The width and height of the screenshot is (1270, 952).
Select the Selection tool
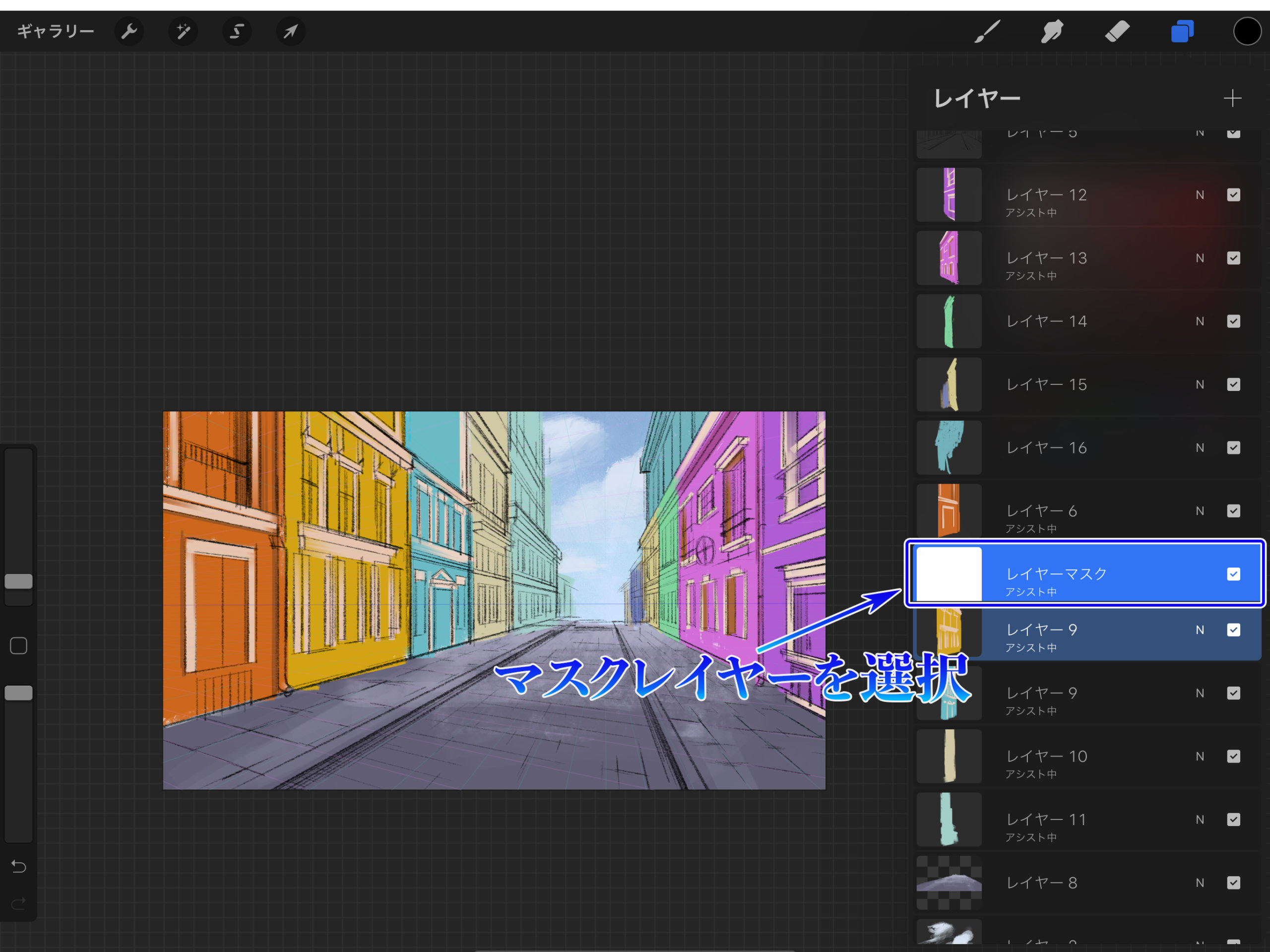click(x=237, y=32)
